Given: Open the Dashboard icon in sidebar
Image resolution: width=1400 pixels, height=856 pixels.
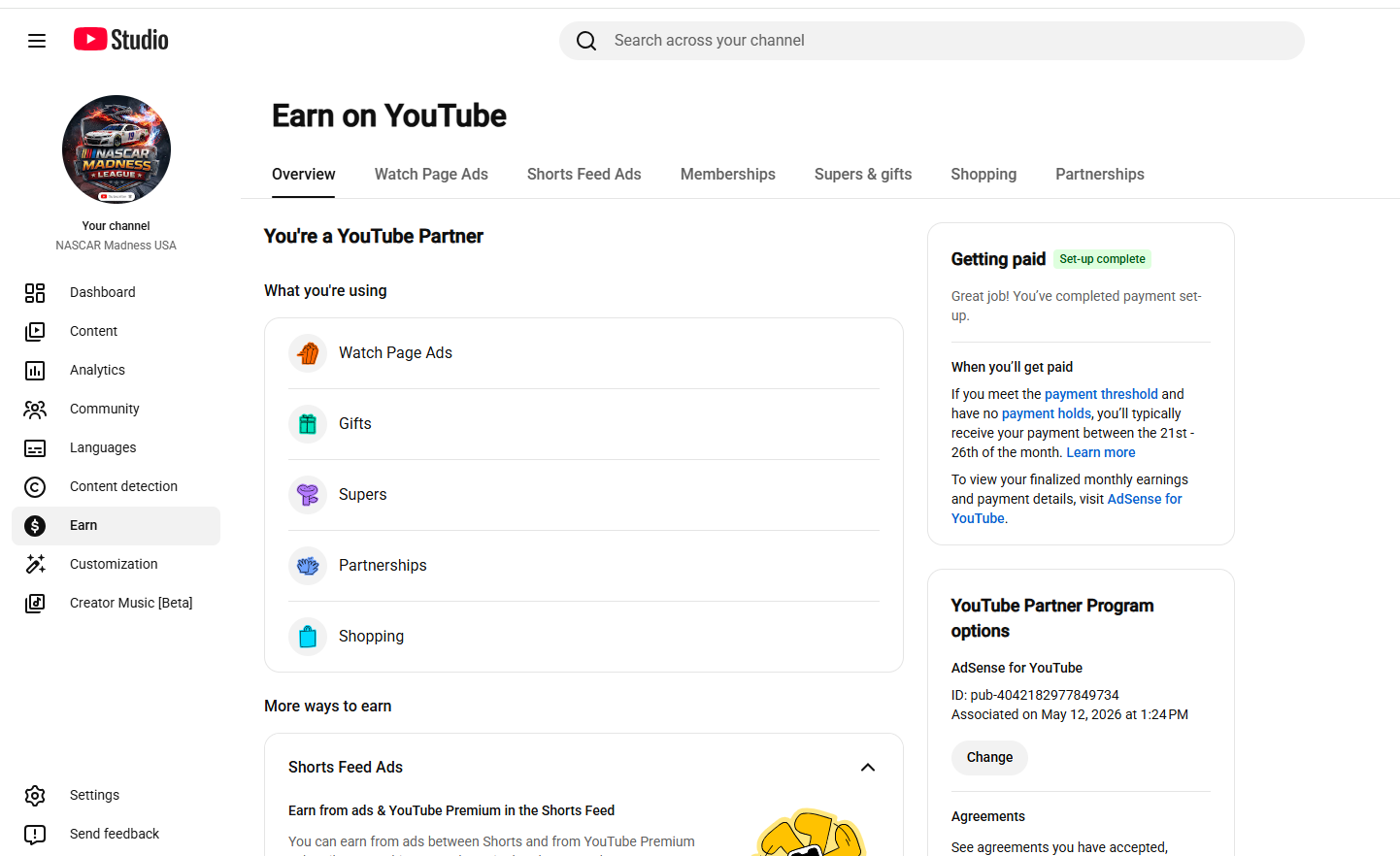Looking at the screenshot, I should coord(35,293).
